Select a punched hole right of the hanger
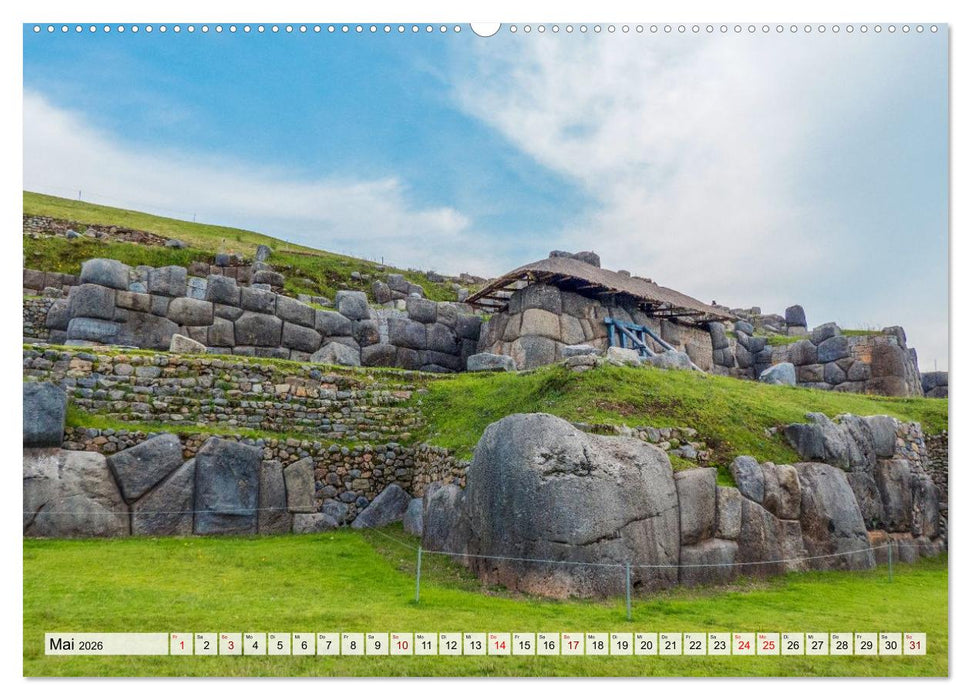The image size is (971, 700). 515,30
